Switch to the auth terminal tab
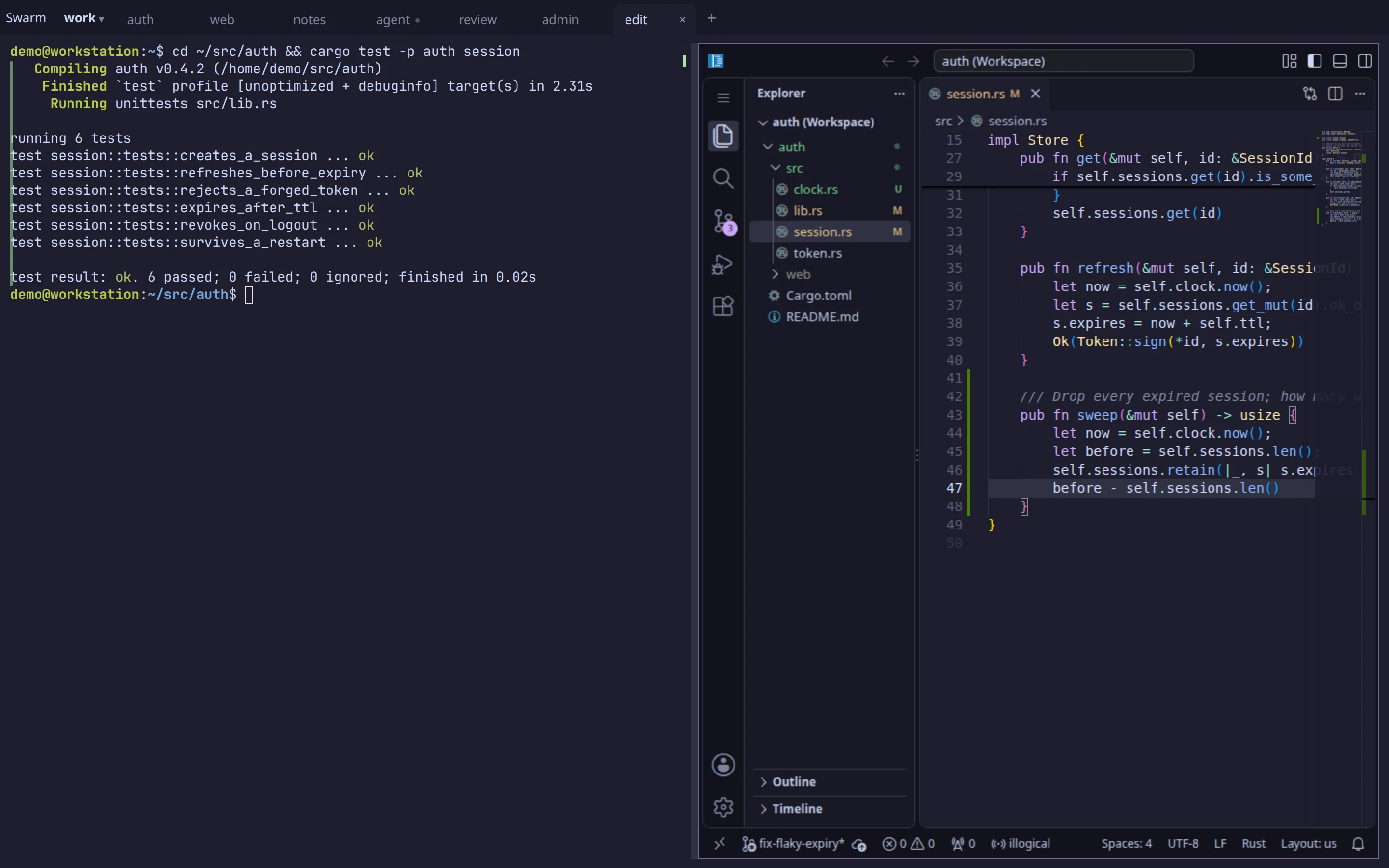1389x868 pixels. tap(140, 19)
